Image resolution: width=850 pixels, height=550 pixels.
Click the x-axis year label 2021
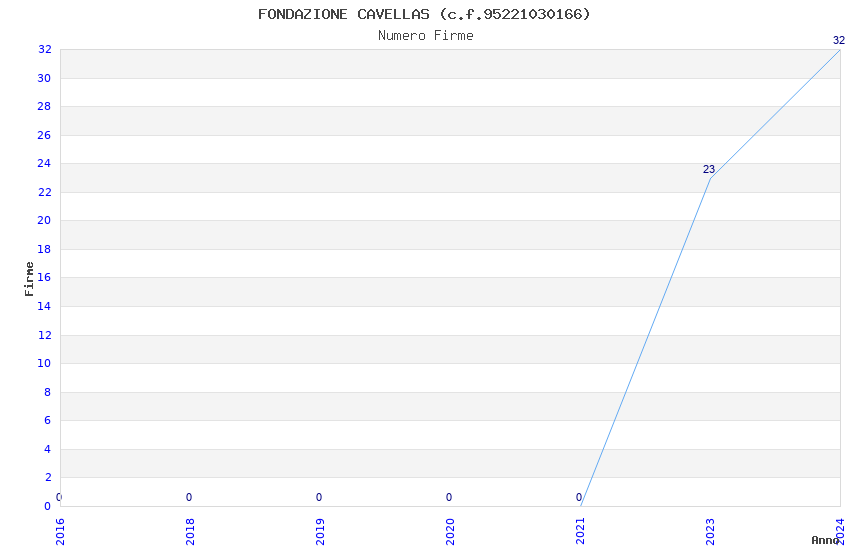(x=581, y=532)
